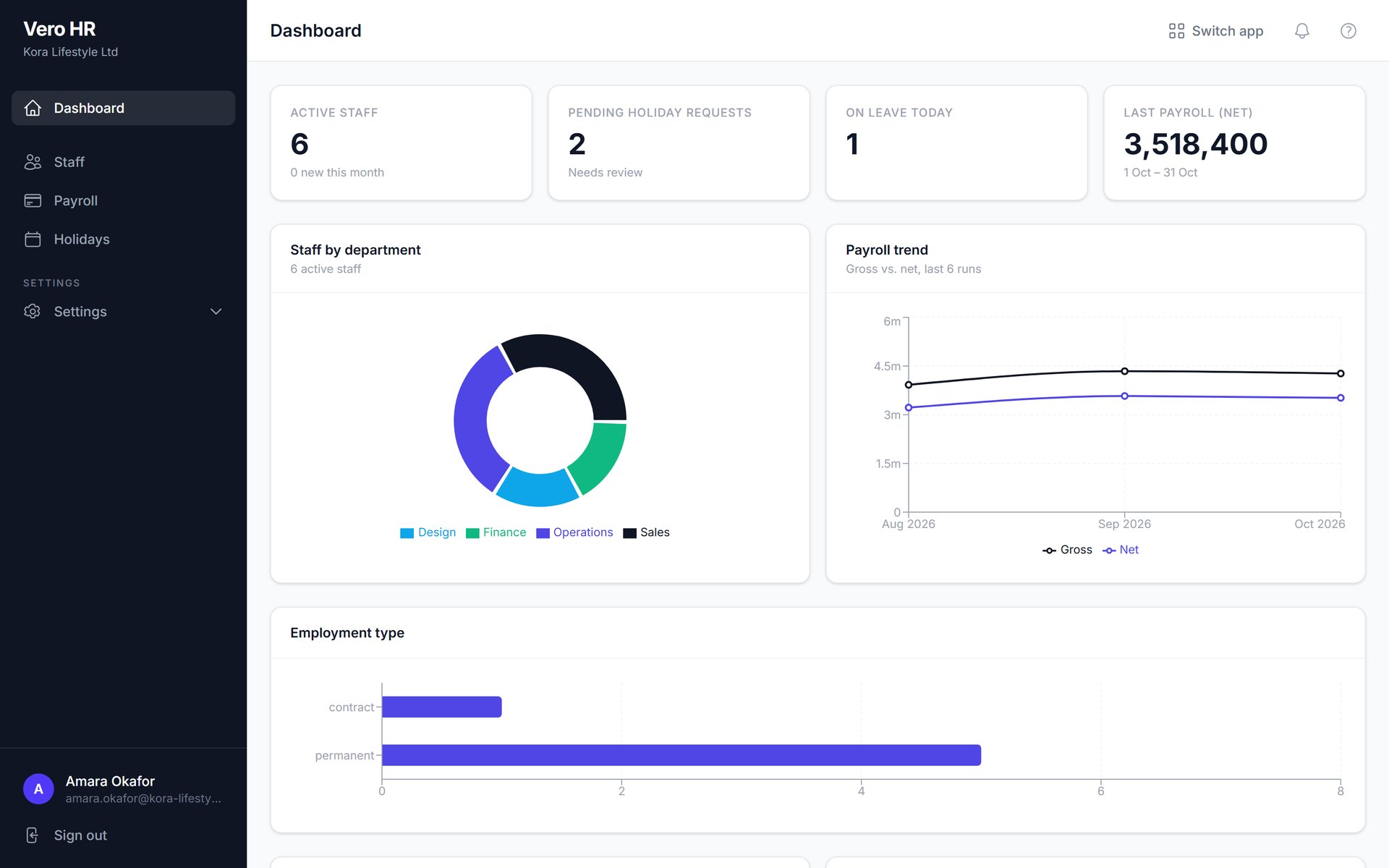Toggle the Net series legend marker
Screen dimensions: 1389x868
point(1109,550)
